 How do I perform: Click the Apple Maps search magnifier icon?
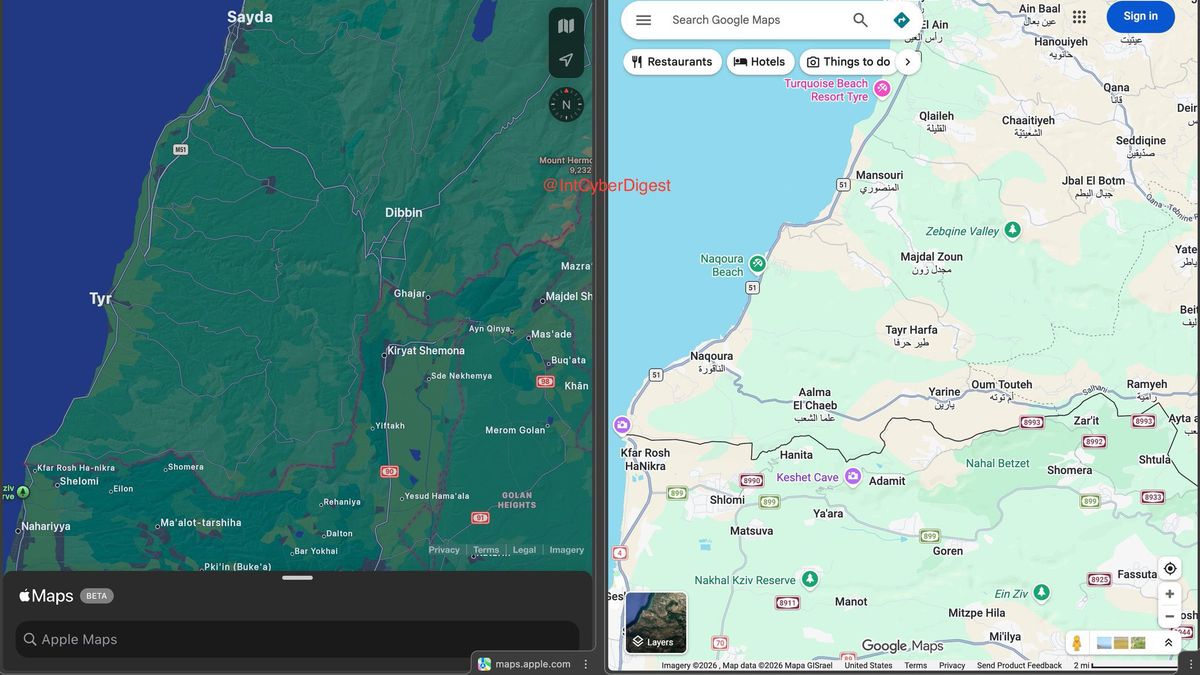pyautogui.click(x=30, y=639)
